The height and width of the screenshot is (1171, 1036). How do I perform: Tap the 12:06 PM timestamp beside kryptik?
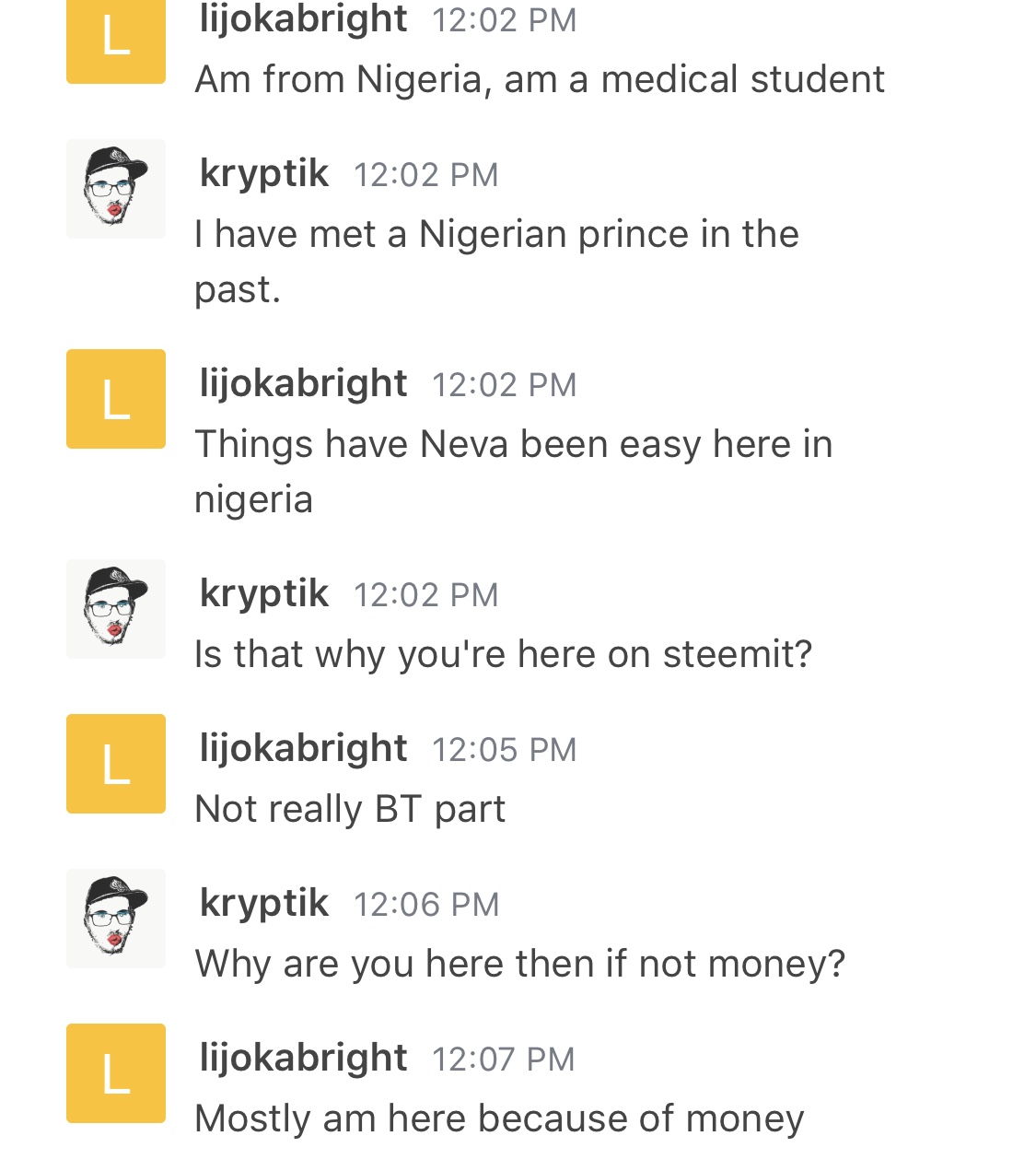click(426, 905)
